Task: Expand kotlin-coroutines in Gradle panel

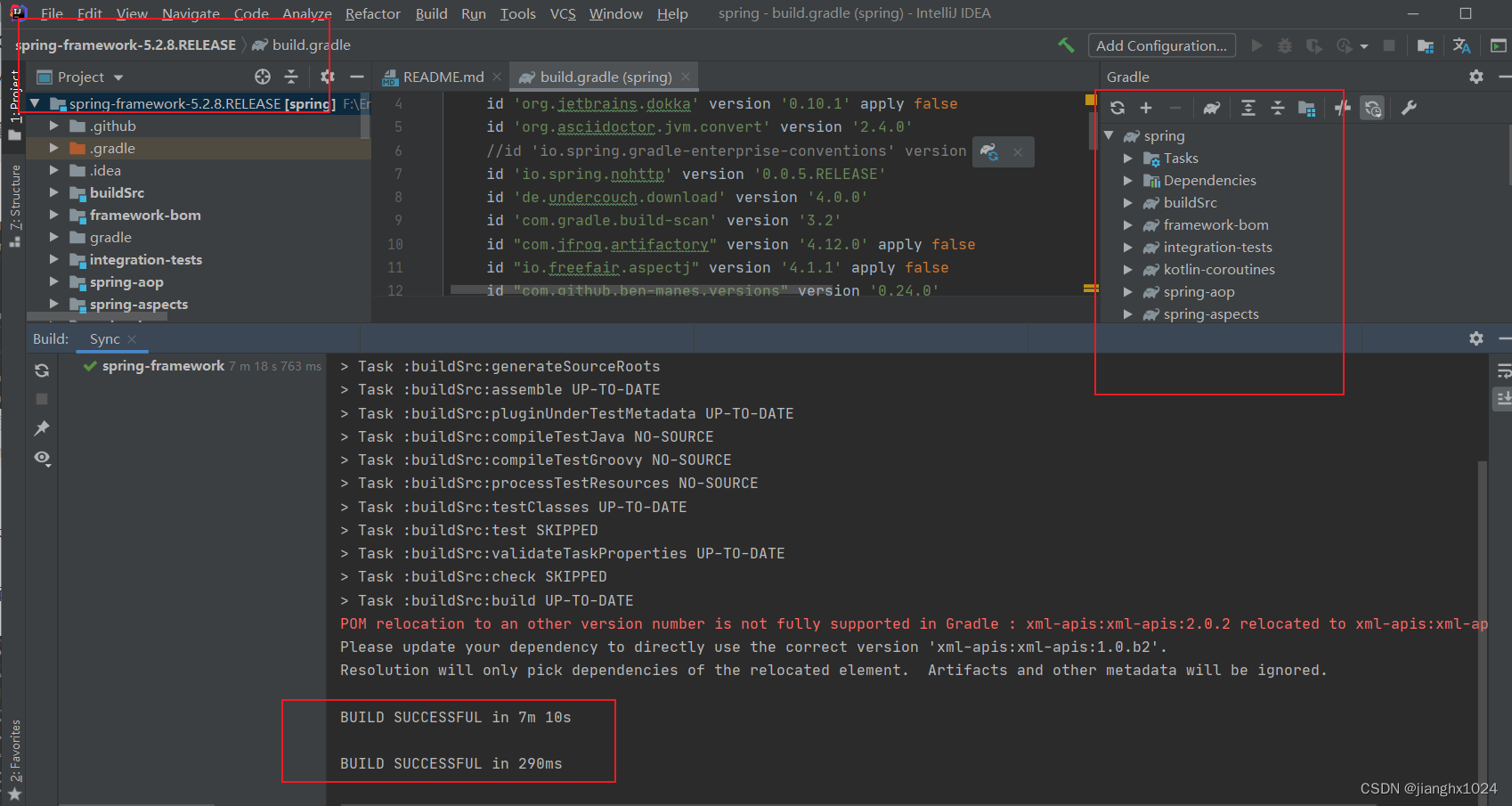Action: pos(1128,269)
